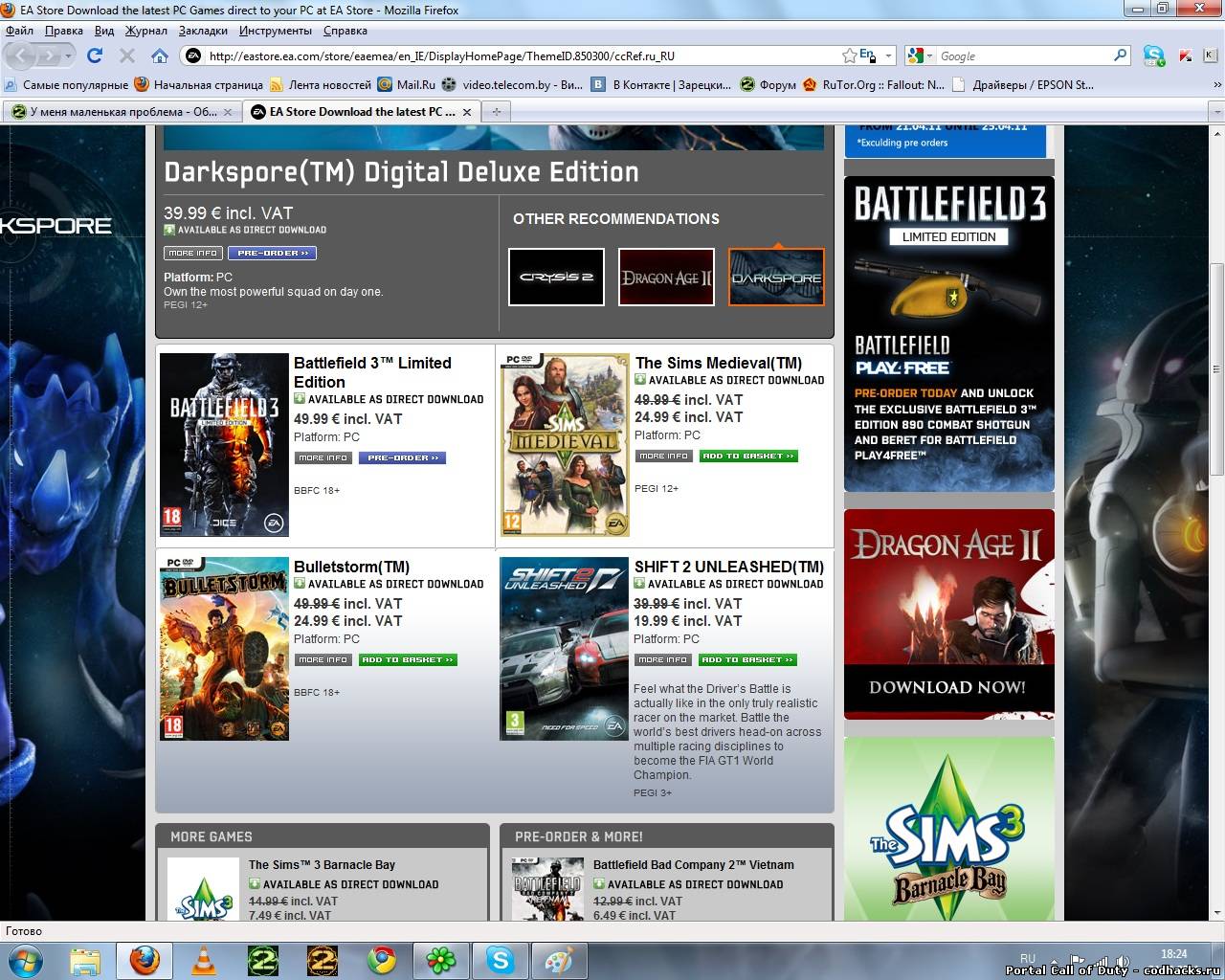1225x980 pixels.
Task: Close the EA Store tab
Action: point(467,112)
